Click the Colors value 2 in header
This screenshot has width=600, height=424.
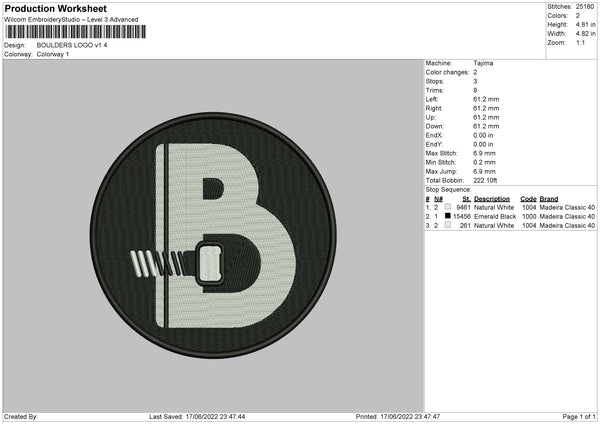[x=578, y=16]
